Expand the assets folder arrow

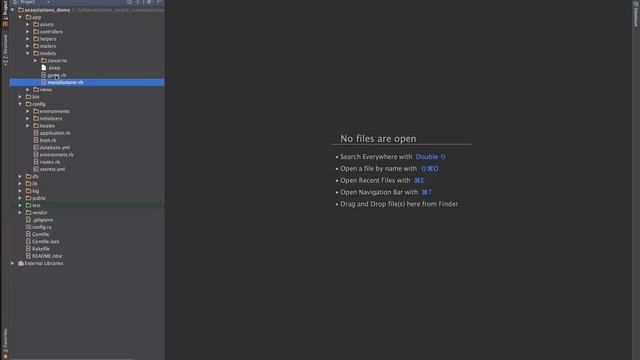28,24
